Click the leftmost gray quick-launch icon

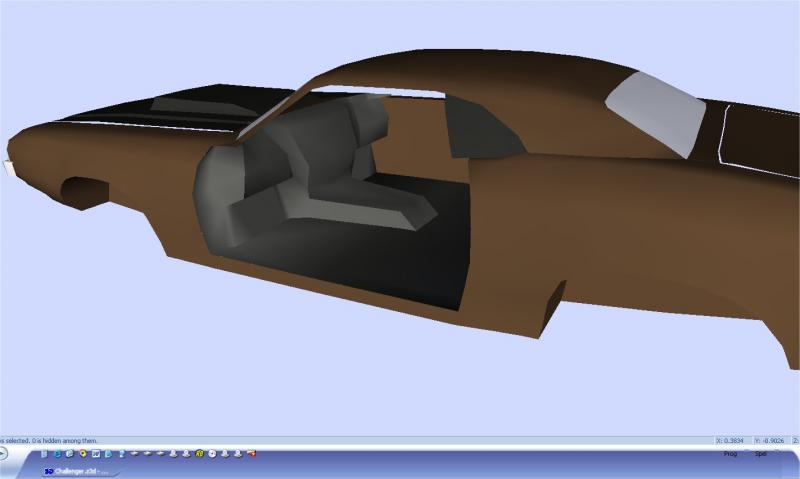tap(44, 454)
